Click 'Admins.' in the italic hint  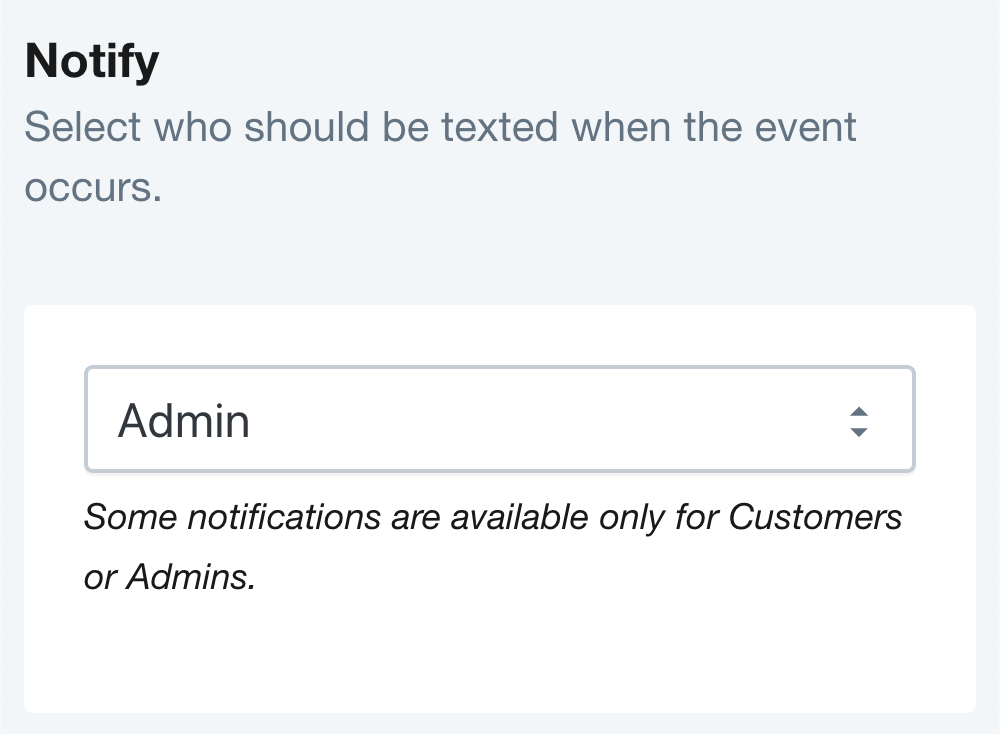pyautogui.click(x=191, y=578)
